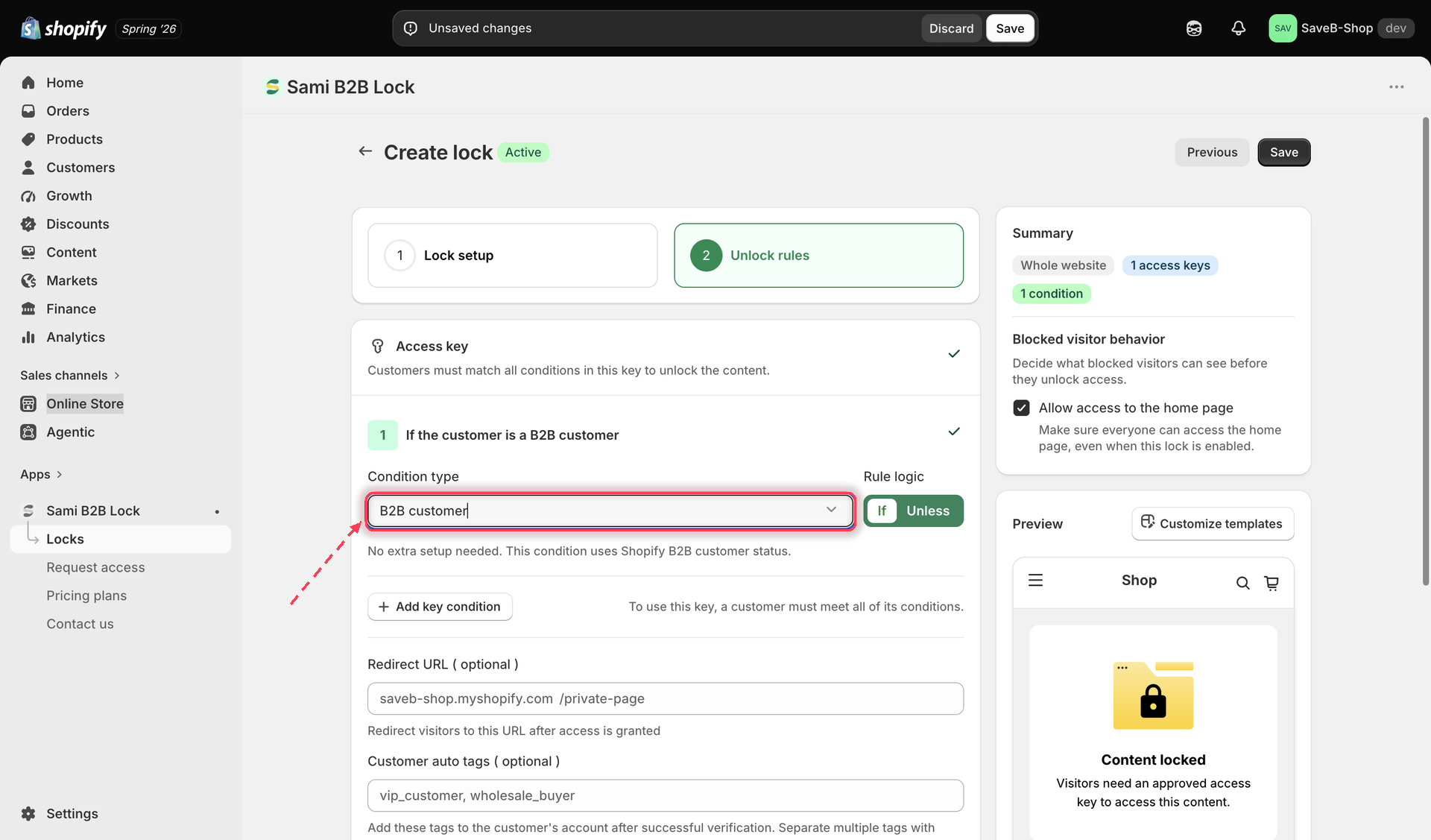Add a key condition
The width and height of the screenshot is (1431, 840).
(440, 607)
